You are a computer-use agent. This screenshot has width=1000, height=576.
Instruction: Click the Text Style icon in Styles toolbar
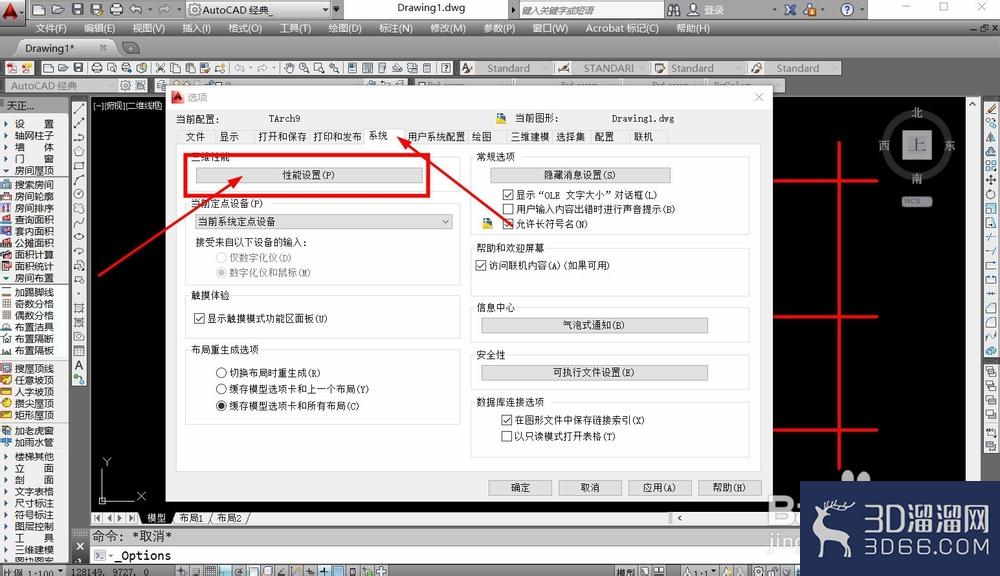tap(467, 68)
